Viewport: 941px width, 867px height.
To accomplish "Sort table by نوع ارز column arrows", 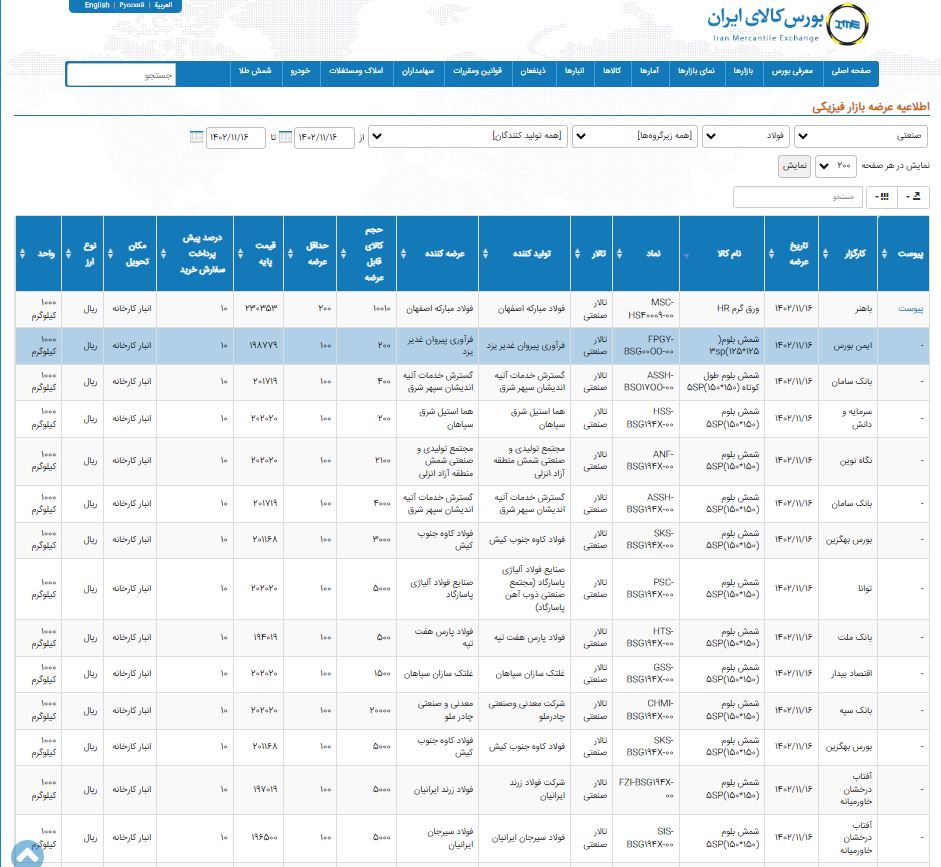I will coord(68,254).
